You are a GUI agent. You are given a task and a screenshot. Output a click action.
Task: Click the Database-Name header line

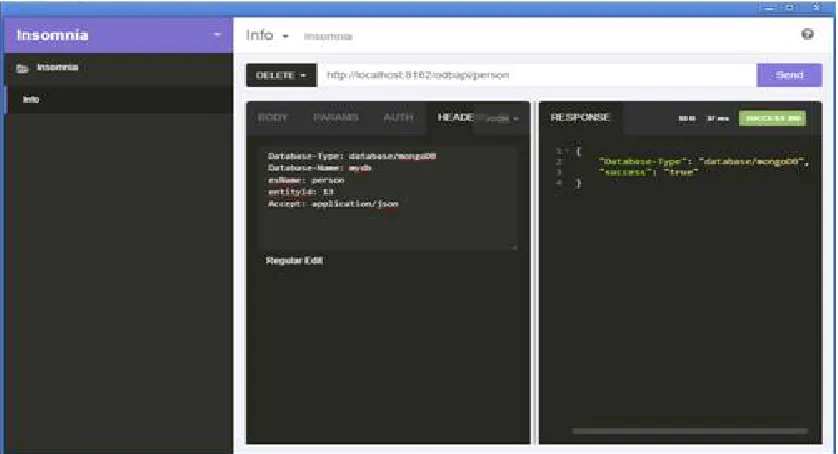coord(320,168)
